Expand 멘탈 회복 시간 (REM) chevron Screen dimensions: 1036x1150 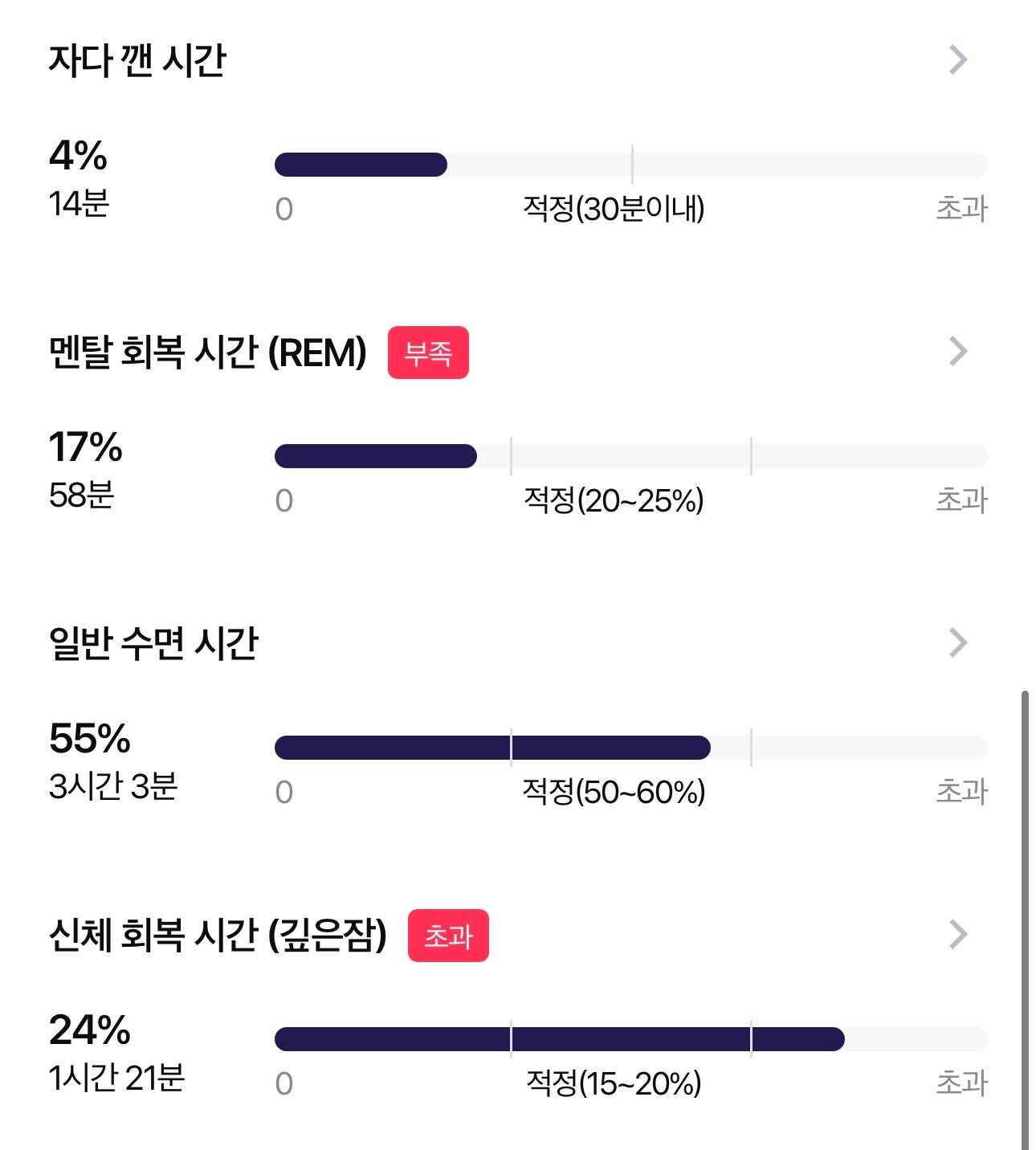pyautogui.click(x=958, y=351)
